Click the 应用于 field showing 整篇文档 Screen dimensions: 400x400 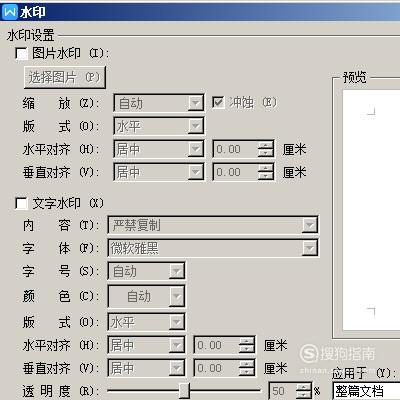[x=366, y=391]
